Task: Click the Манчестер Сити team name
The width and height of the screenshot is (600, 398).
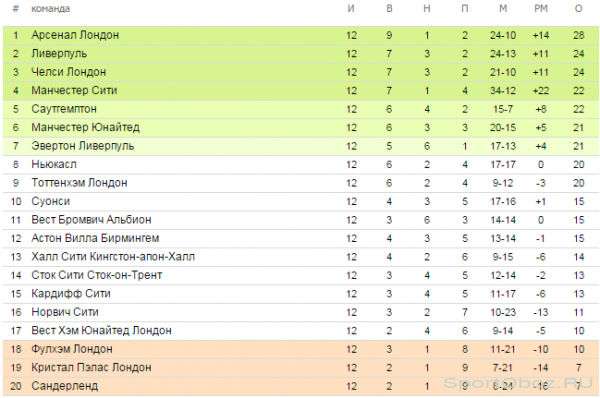Action: 74,90
